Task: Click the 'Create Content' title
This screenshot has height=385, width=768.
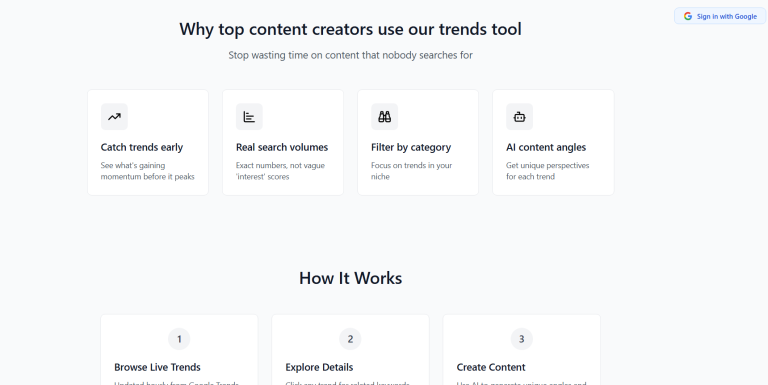Action: 491,367
